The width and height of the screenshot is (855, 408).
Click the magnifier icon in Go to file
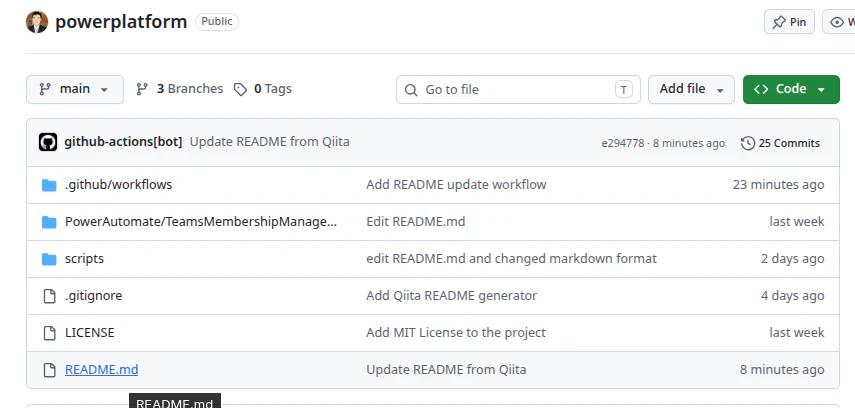pos(411,89)
